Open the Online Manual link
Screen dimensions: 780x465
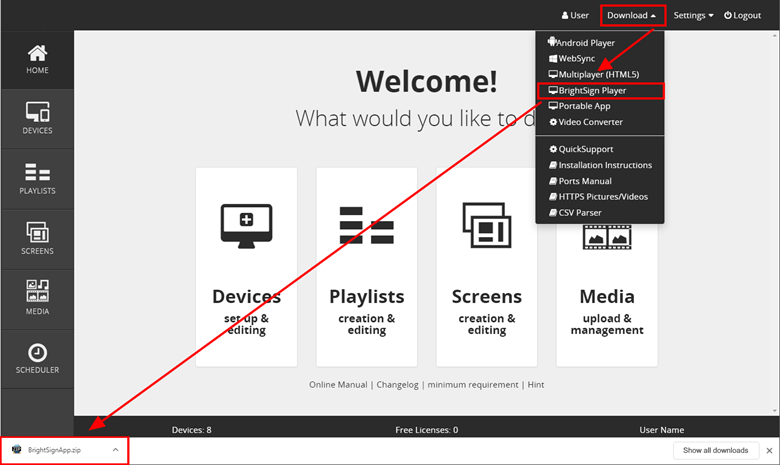tap(338, 384)
